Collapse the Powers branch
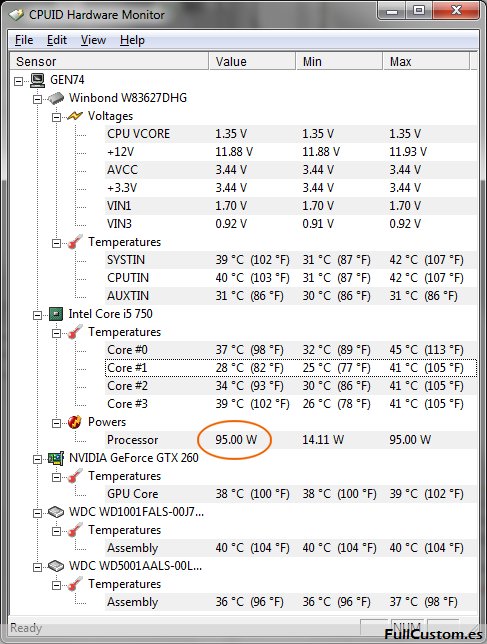This screenshot has height=644, width=487. [x=56, y=423]
